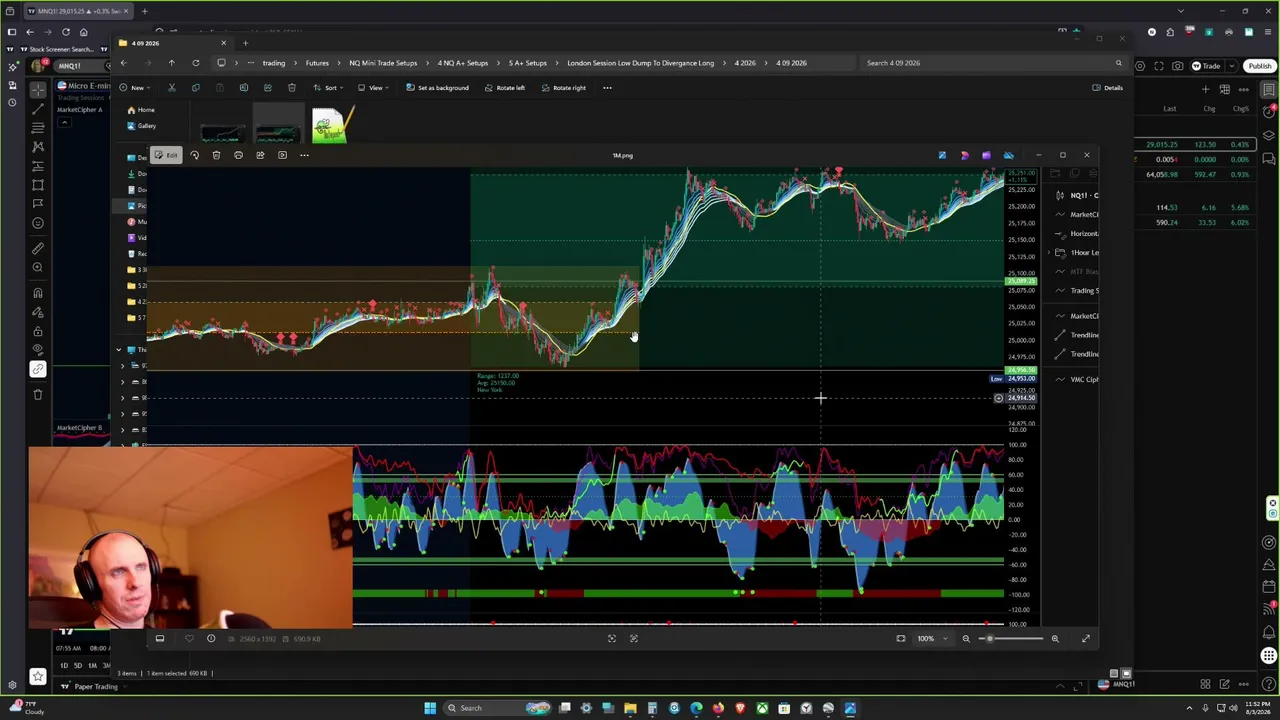Screen dimensions: 1280x720
Task: Click the zoom-to-fit icon in Photos
Action: (x=901, y=638)
